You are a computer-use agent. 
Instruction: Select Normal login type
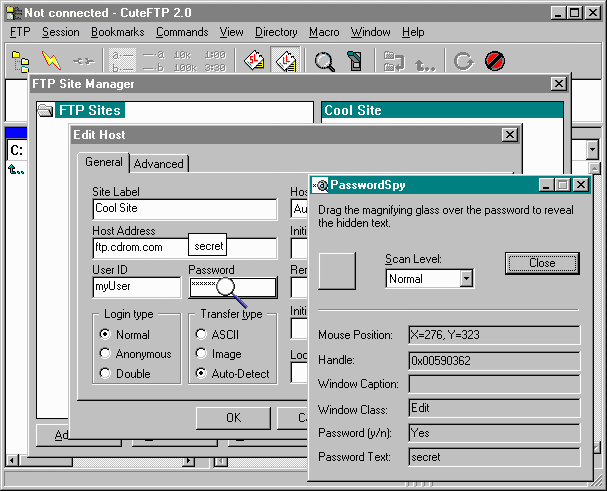105,334
